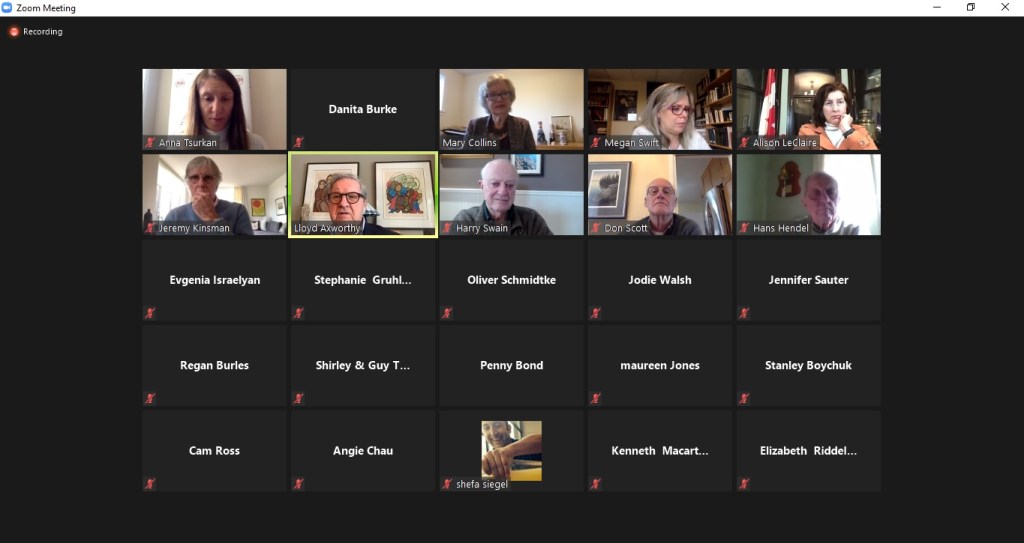Image resolution: width=1024 pixels, height=543 pixels.
Task: Select Penny Bond participant tile
Action: point(511,365)
